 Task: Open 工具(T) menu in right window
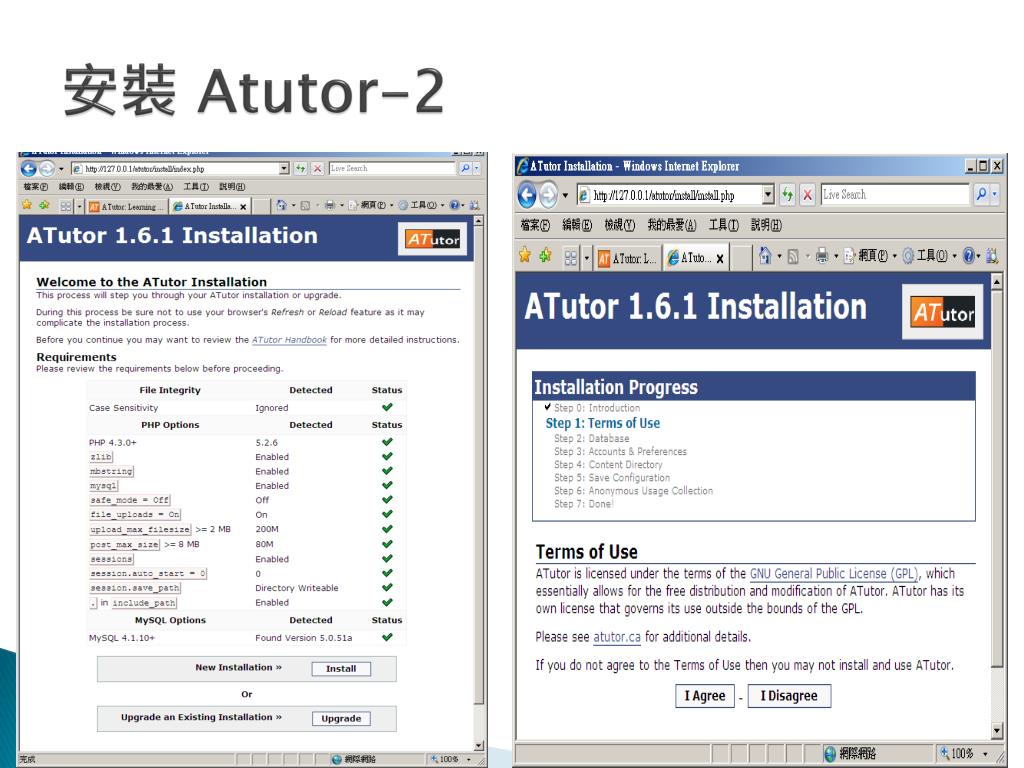point(724,225)
